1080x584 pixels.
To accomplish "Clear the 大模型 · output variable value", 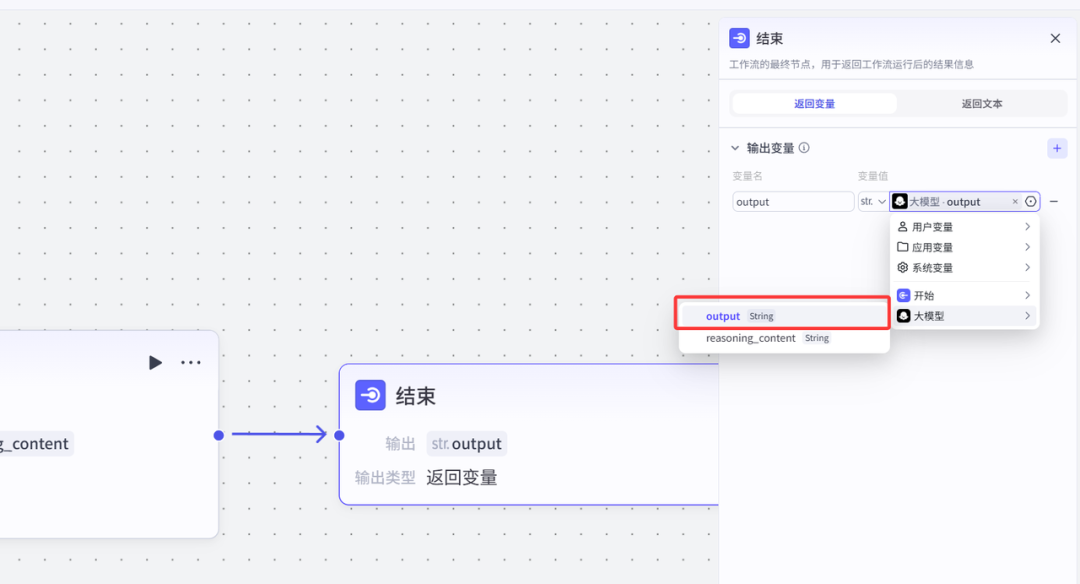I will tap(1015, 202).
